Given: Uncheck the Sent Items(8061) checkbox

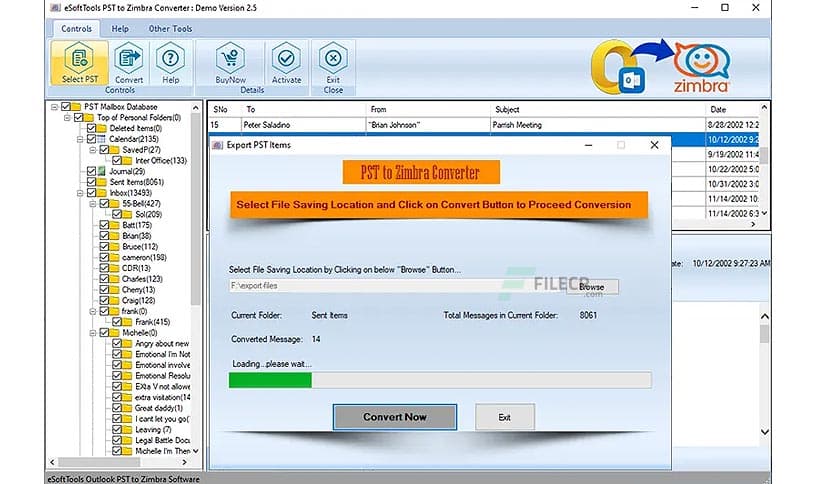Looking at the screenshot, I should click(x=91, y=182).
